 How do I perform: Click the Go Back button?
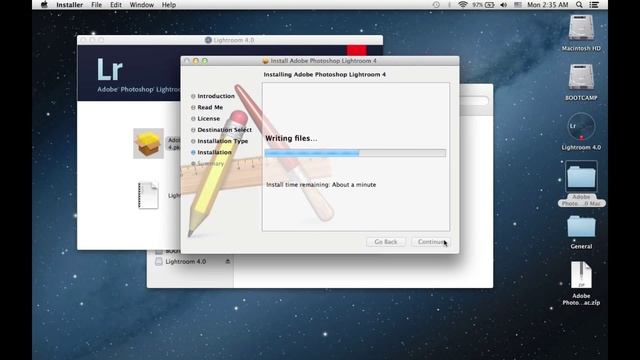point(385,242)
